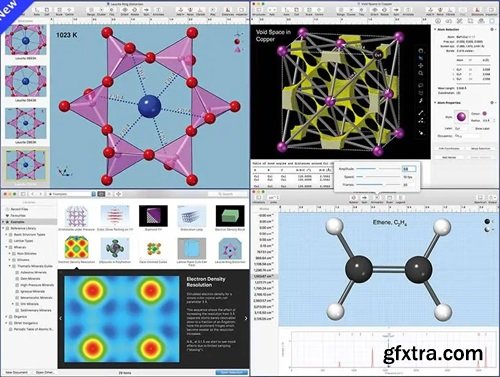Toggle red atom entry in Leucite legend
This screenshot has width=500, height=377.
(x=237, y=42)
